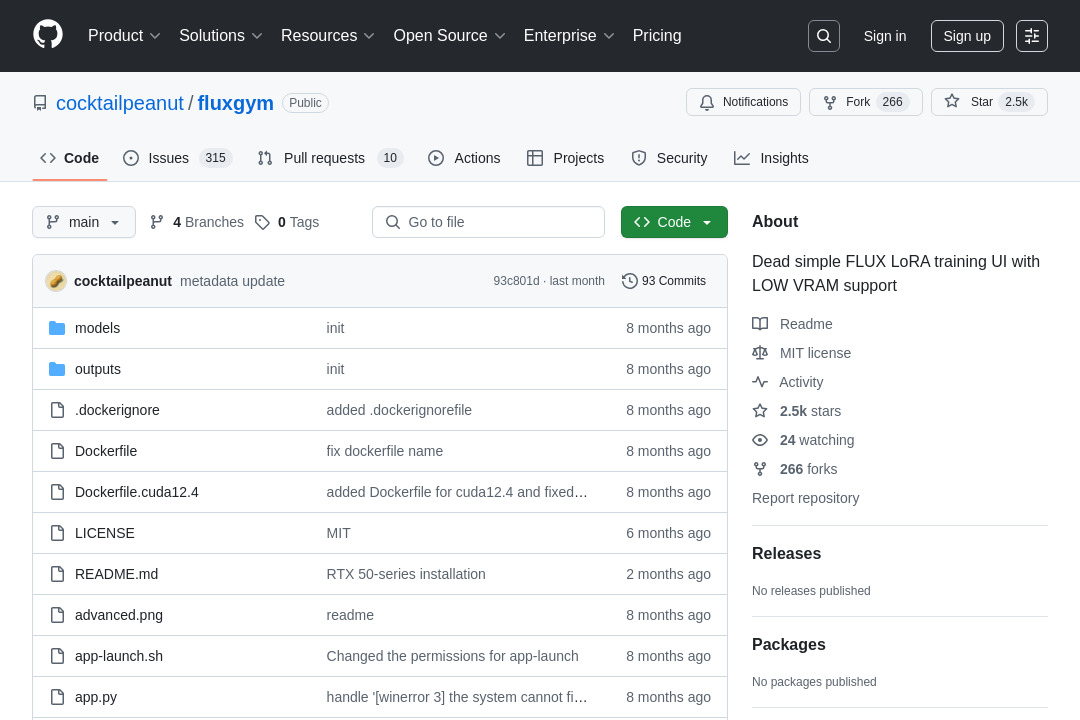This screenshot has width=1080, height=720.
Task: Focus the Go to file search field
Action: point(488,222)
